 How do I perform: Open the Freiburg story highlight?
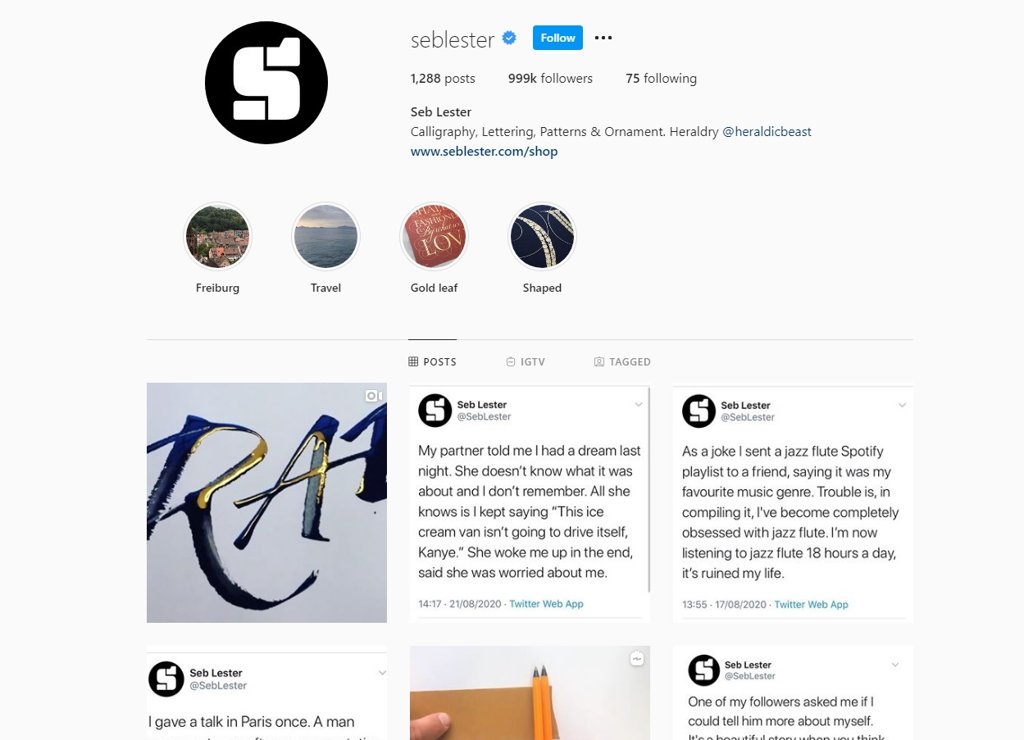click(217, 236)
